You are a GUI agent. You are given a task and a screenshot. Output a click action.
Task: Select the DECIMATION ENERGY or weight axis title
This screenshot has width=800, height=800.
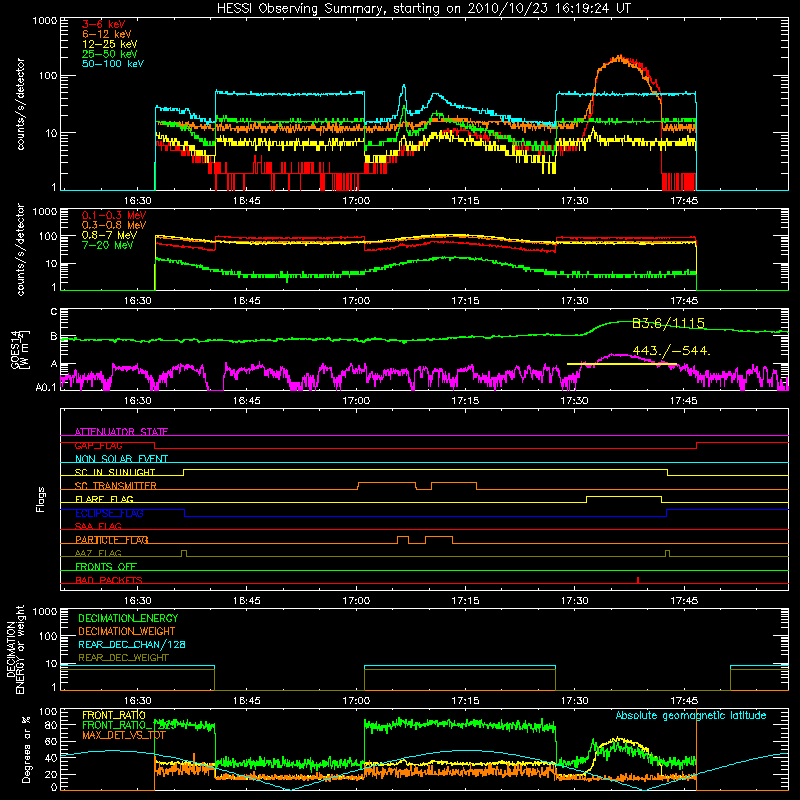(15, 649)
